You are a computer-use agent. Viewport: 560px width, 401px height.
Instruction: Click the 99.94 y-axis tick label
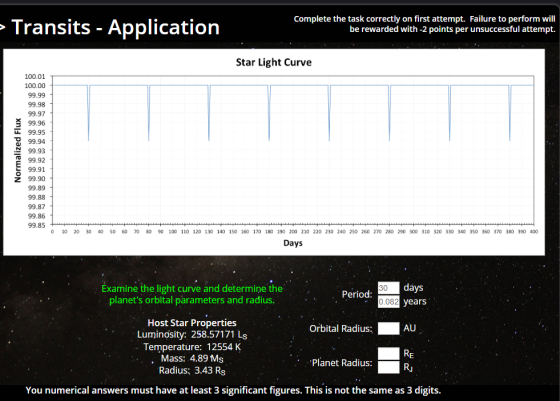click(36, 141)
